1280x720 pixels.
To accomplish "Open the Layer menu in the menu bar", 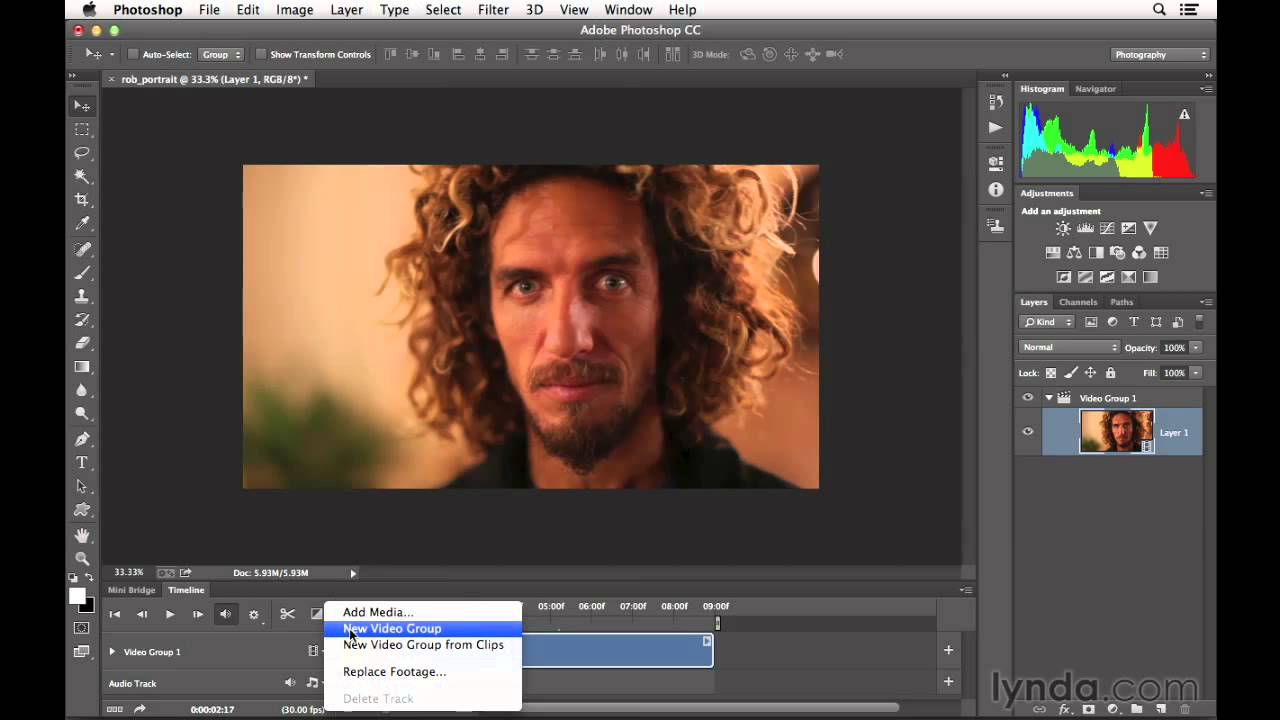I will tap(347, 10).
